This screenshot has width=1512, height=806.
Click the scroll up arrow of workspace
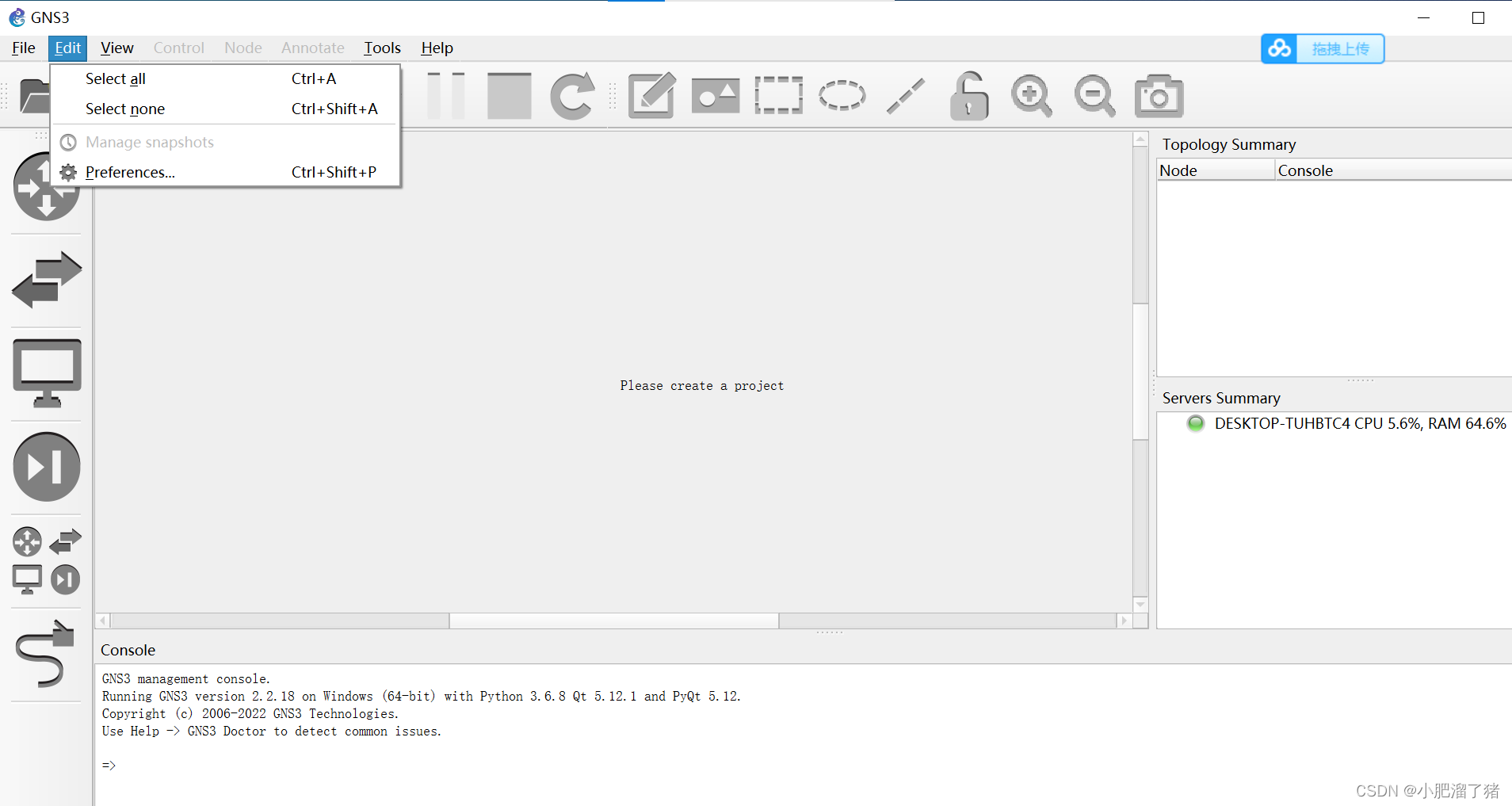[x=1140, y=139]
